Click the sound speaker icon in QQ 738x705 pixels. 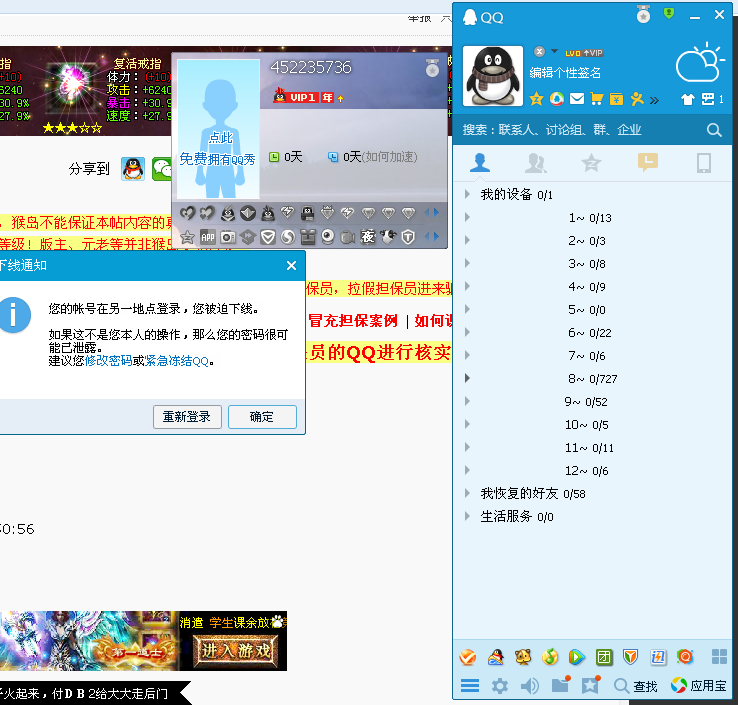529,686
